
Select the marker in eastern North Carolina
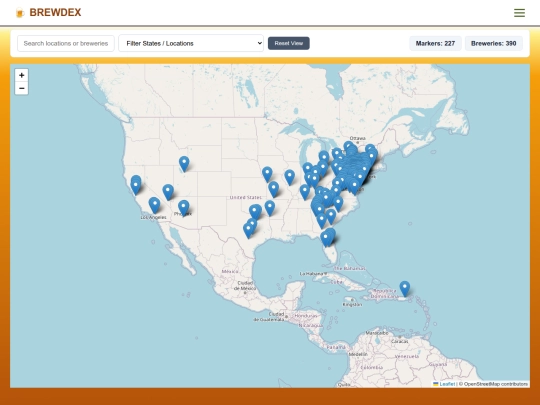click(x=338, y=204)
